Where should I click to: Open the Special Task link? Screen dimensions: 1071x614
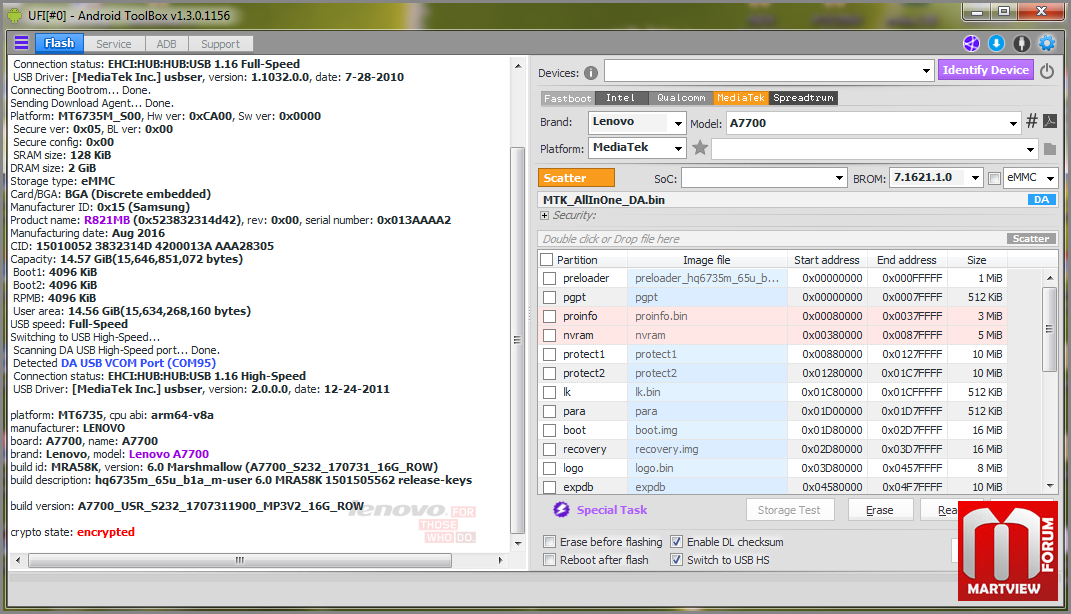click(612, 510)
